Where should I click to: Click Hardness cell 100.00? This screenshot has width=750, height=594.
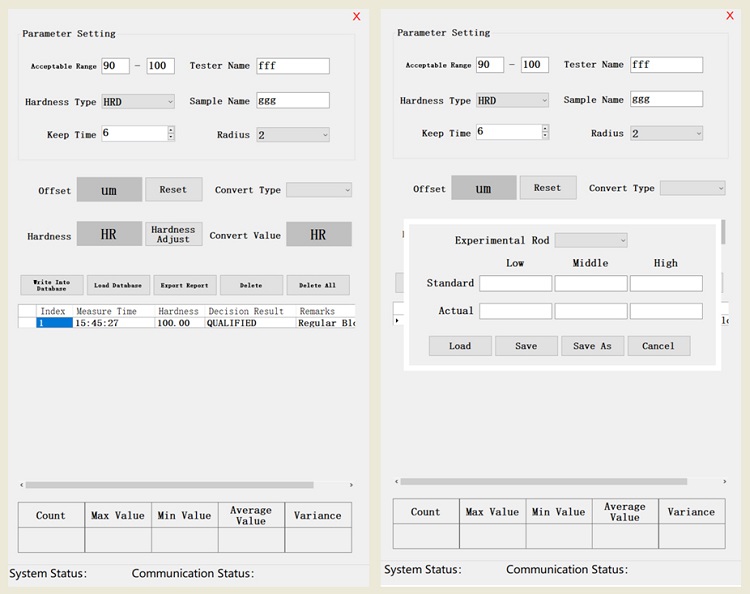(180, 323)
